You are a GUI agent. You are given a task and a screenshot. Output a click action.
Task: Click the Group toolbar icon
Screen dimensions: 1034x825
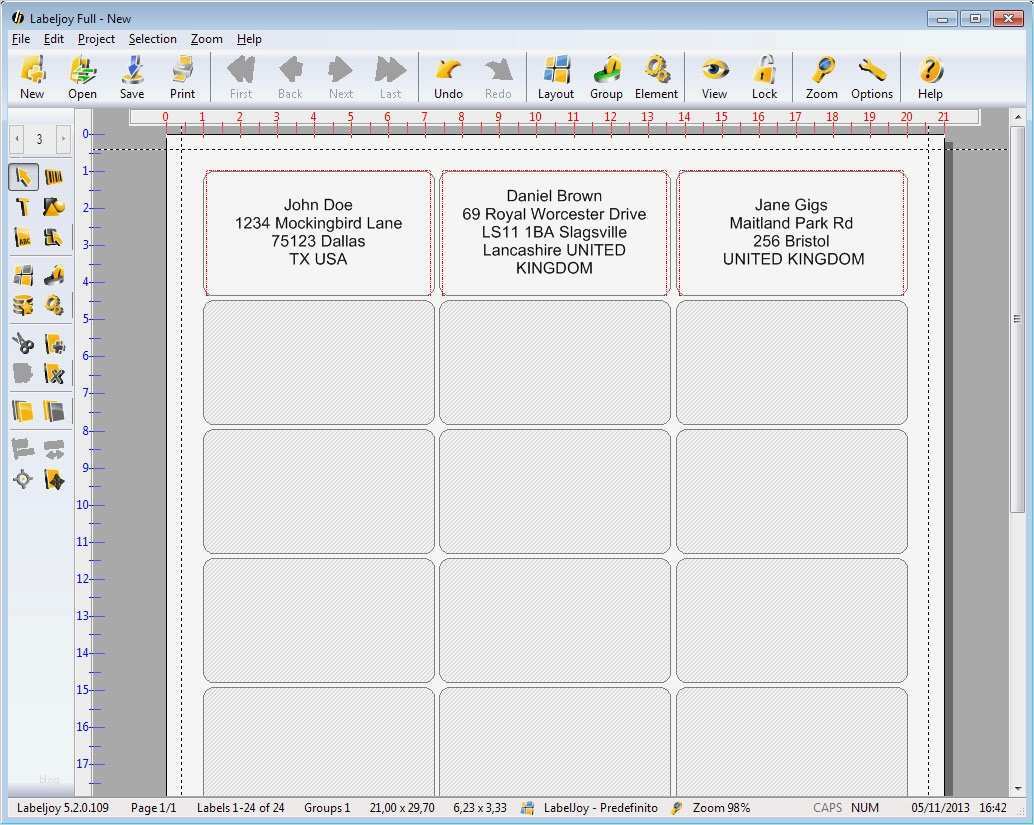[x=606, y=75]
